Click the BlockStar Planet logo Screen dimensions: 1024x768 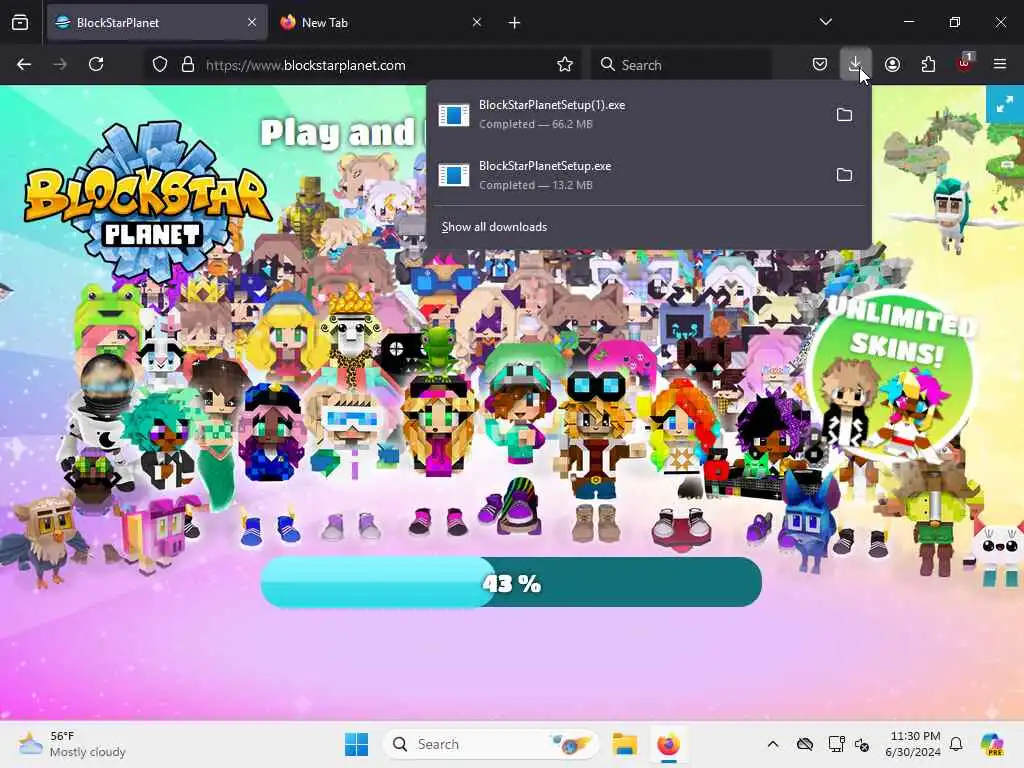(x=148, y=201)
